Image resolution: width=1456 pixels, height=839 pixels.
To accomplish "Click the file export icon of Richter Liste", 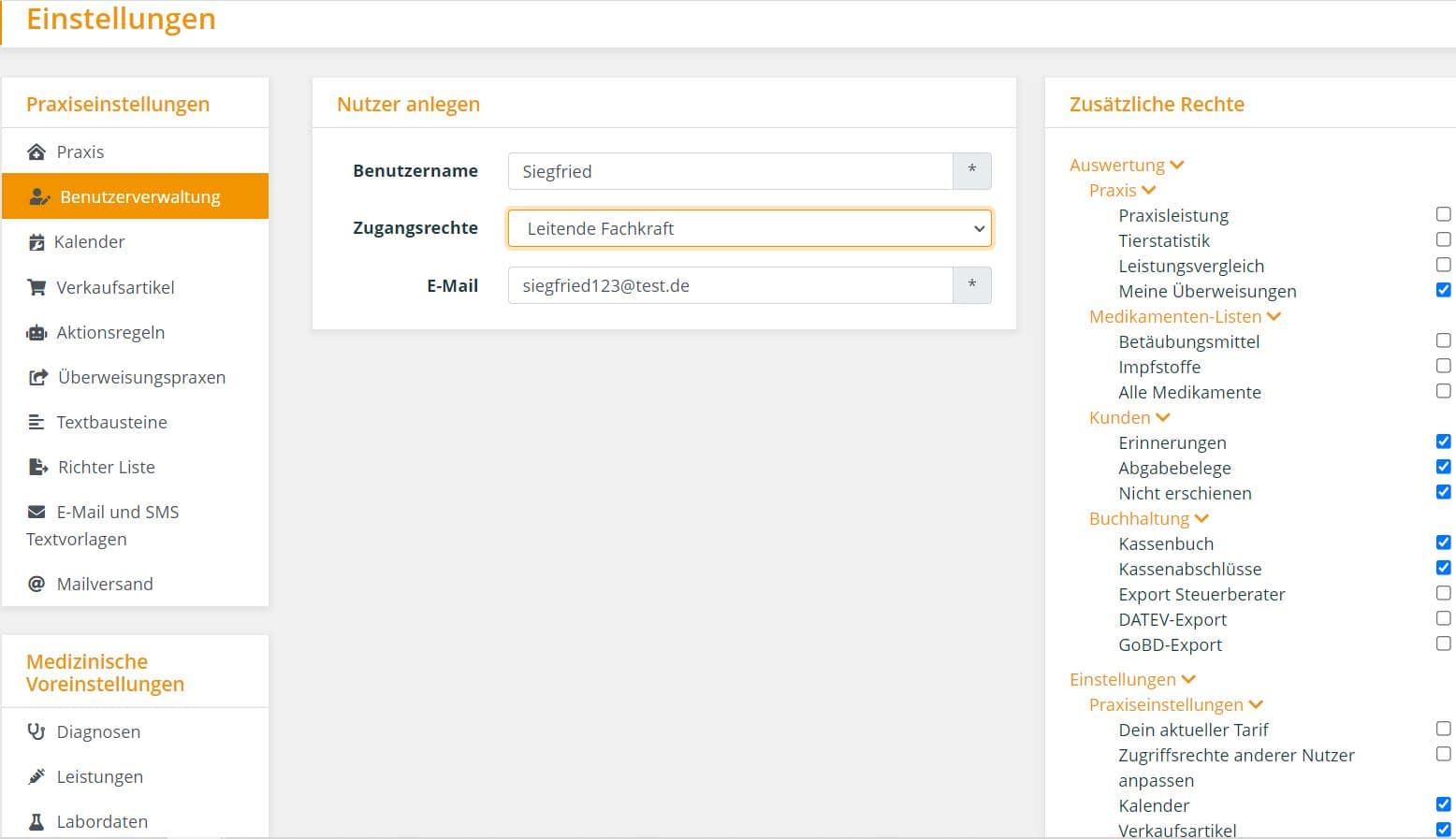I will coord(38,467).
